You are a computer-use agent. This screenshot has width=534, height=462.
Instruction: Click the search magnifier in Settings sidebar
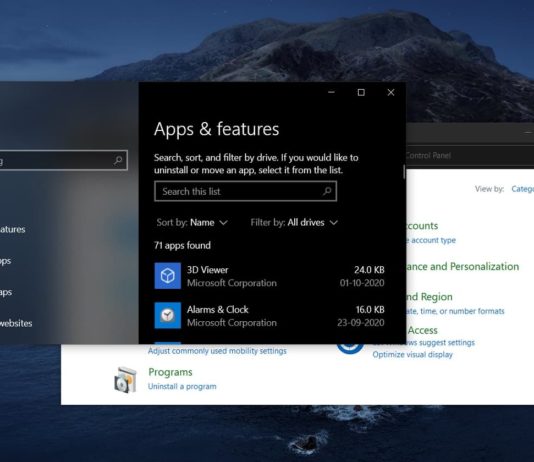pos(118,160)
